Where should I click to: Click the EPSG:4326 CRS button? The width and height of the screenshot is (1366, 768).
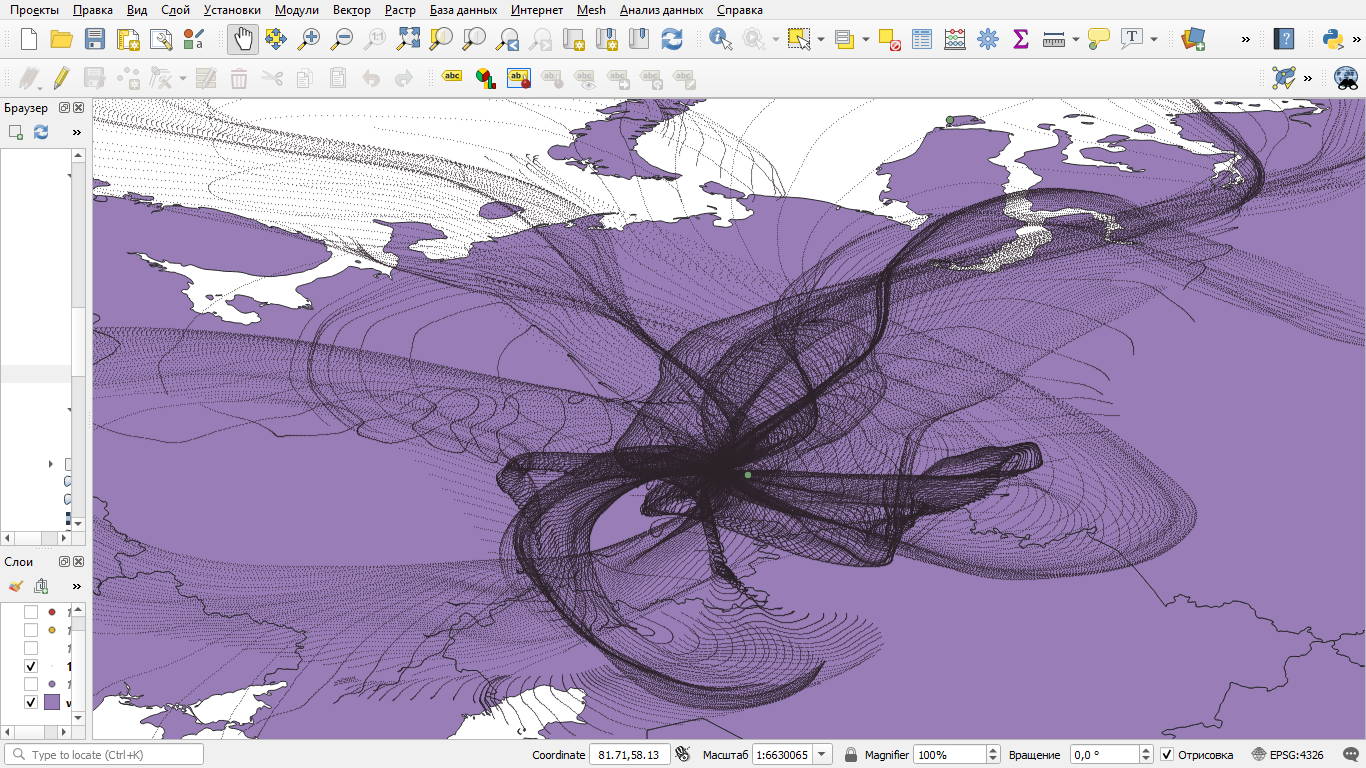pyautogui.click(x=1296, y=755)
